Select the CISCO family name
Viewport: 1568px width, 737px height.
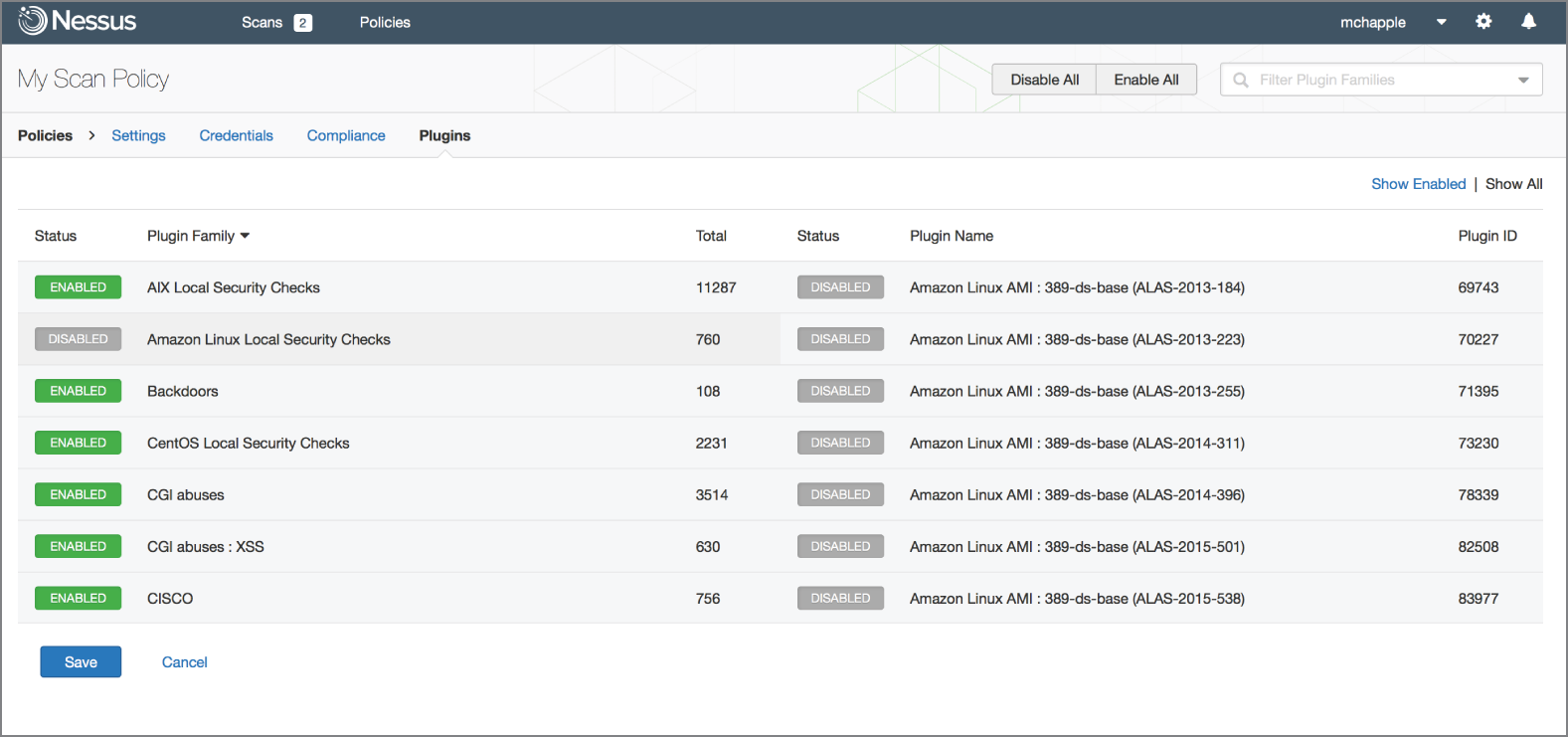170,598
